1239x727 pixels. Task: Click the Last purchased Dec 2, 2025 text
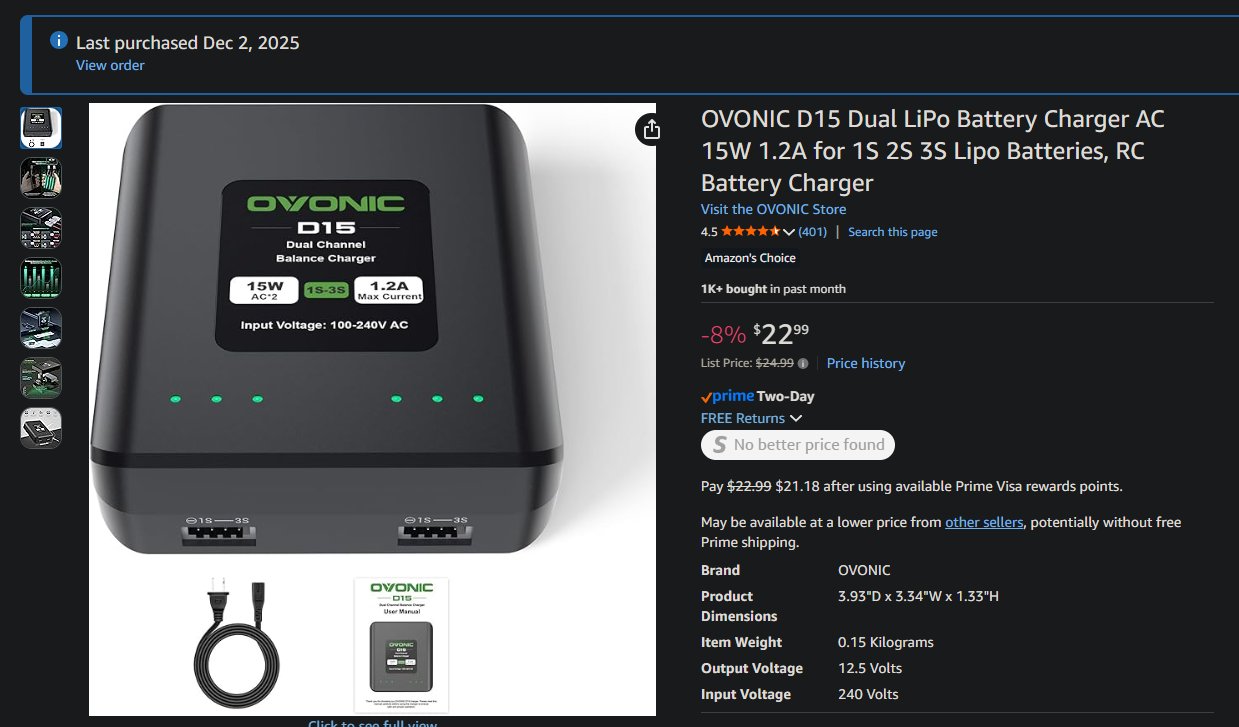point(188,42)
